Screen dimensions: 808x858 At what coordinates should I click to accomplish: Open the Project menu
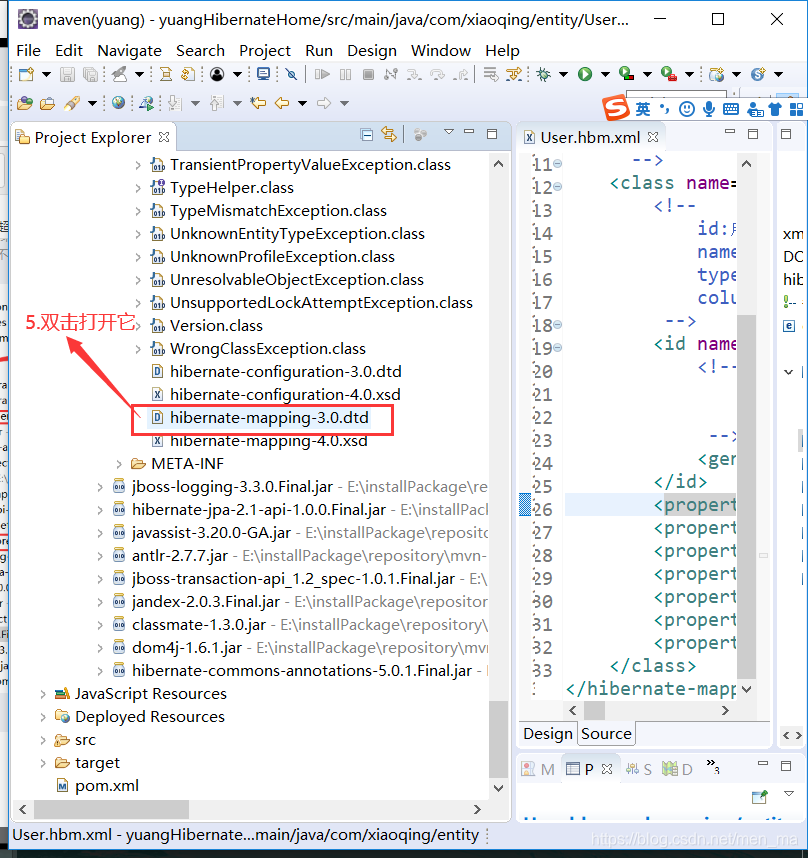pos(265,51)
